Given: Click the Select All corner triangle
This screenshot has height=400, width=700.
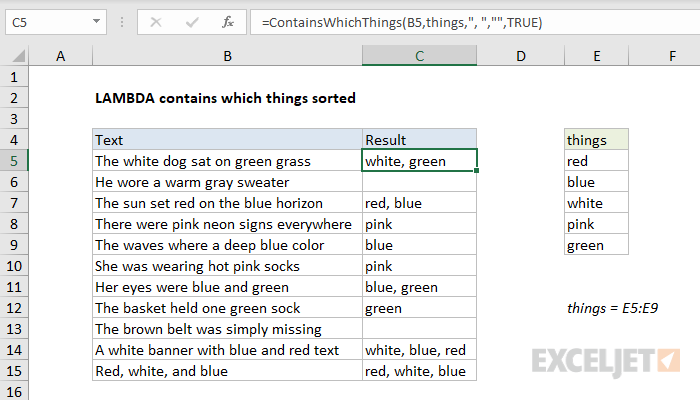Looking at the screenshot, I should [x=18, y=56].
